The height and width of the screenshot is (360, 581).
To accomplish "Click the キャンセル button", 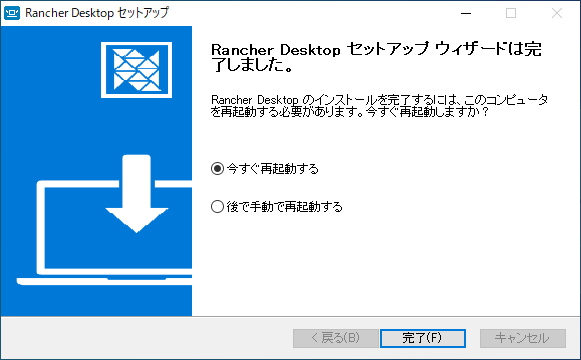I will click(x=522, y=338).
